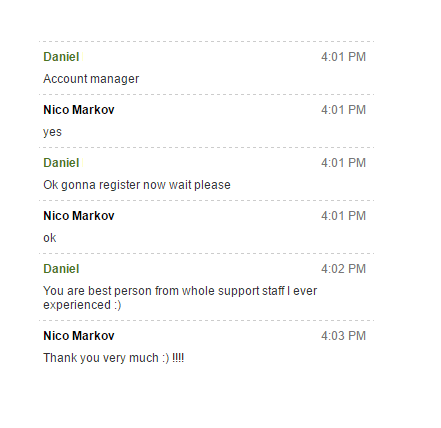Click the 4:02 PM timestamp
Screen dimensions: 441x428
[343, 269]
